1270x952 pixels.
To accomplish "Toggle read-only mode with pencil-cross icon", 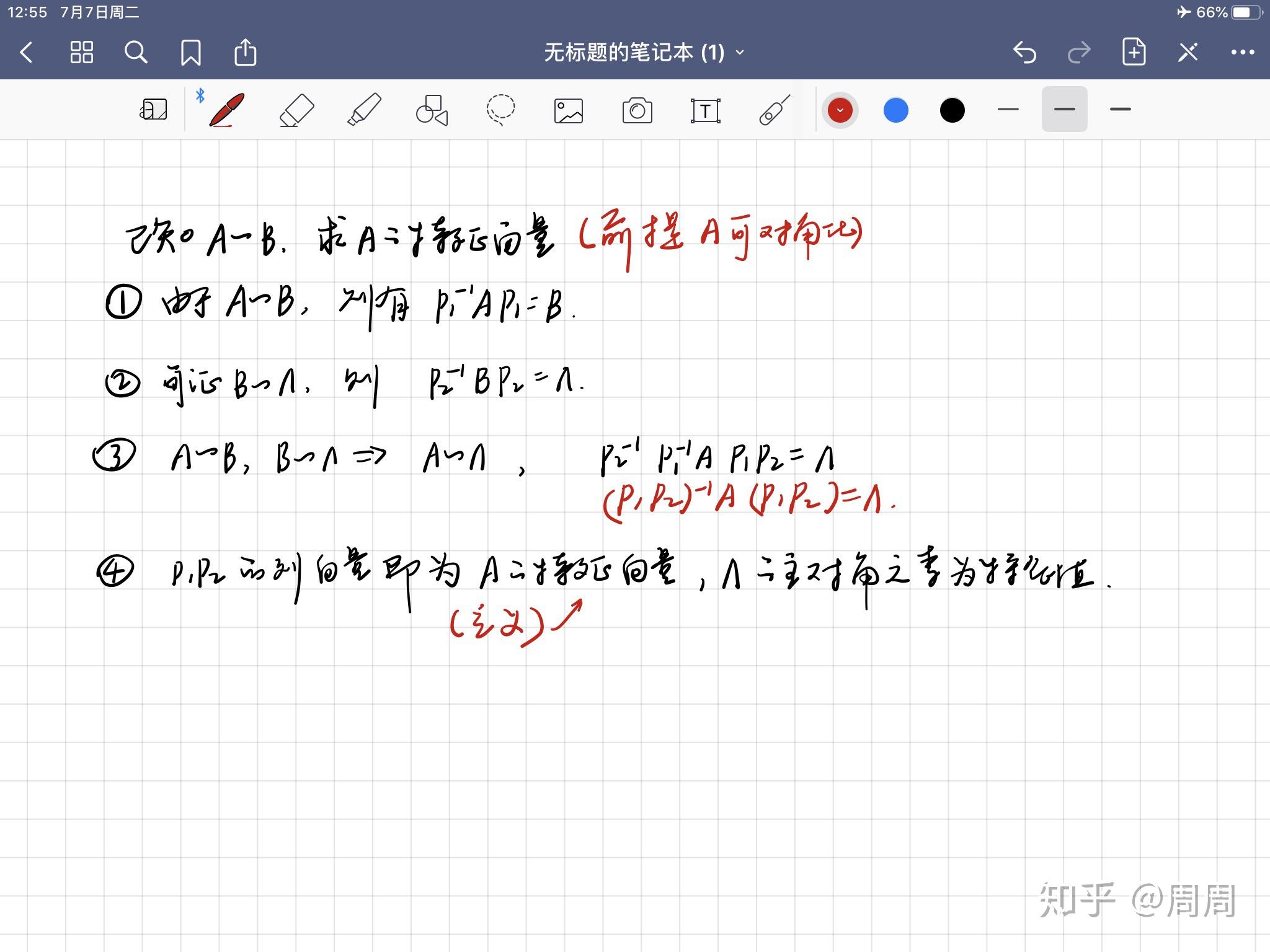I will pos(1188,53).
